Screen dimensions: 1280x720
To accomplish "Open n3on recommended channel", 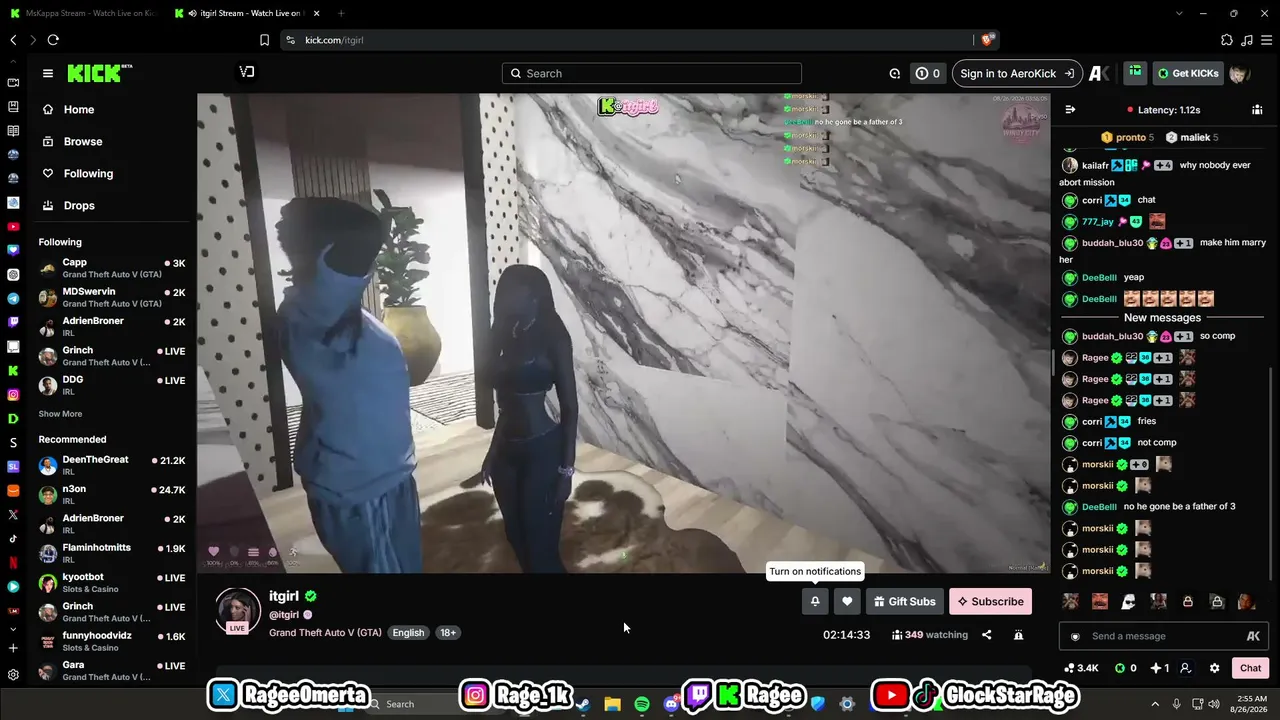I will [112, 495].
